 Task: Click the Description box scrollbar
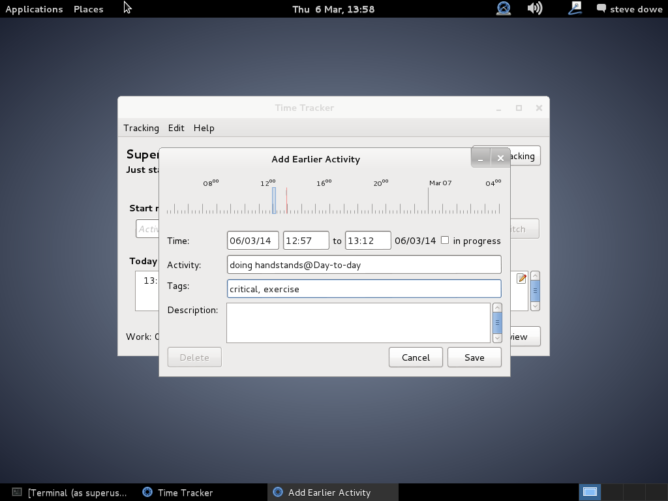[497, 322]
